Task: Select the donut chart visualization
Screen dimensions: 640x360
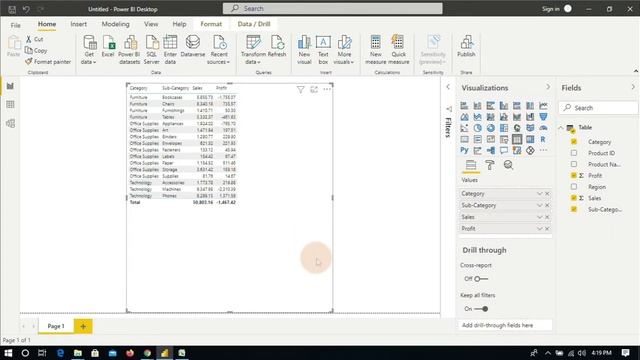Action: coord(491,128)
